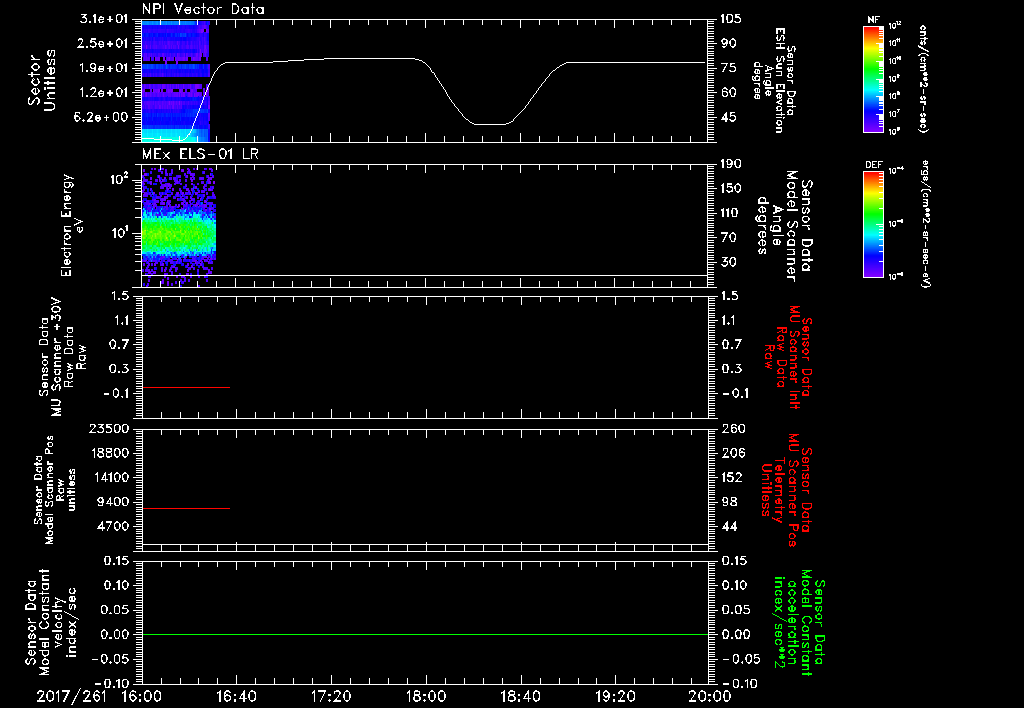Click the '152' telemetry tick label
The height and width of the screenshot is (708, 1024).
[733, 477]
